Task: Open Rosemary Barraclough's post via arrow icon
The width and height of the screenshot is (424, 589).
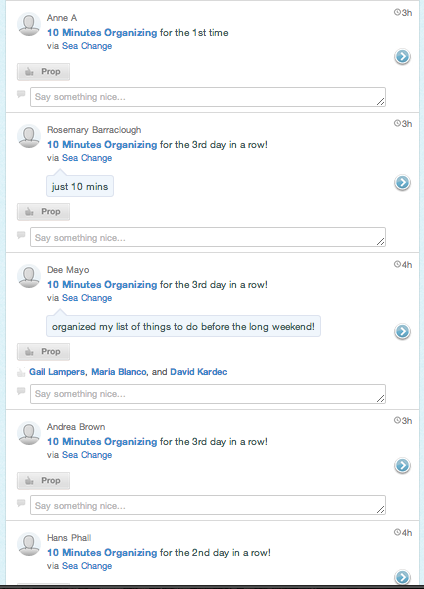Action: (x=402, y=183)
